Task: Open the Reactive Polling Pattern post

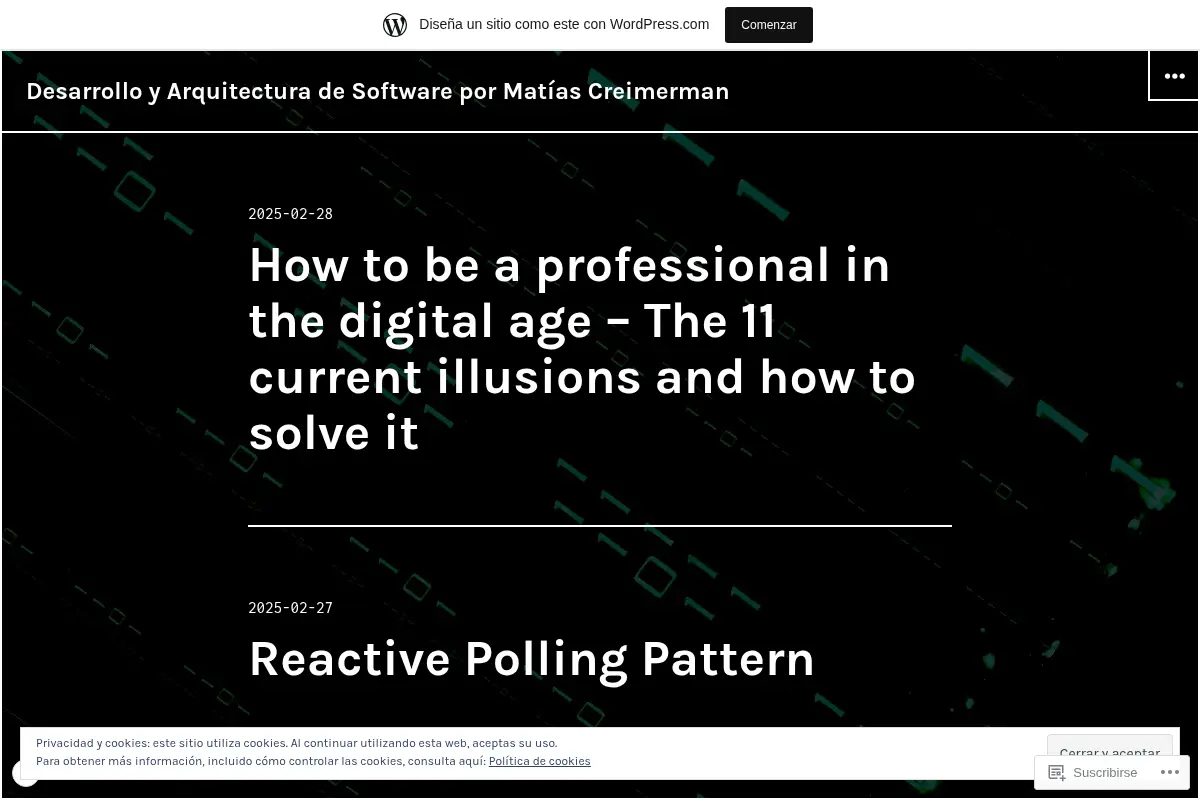Action: [x=532, y=660]
